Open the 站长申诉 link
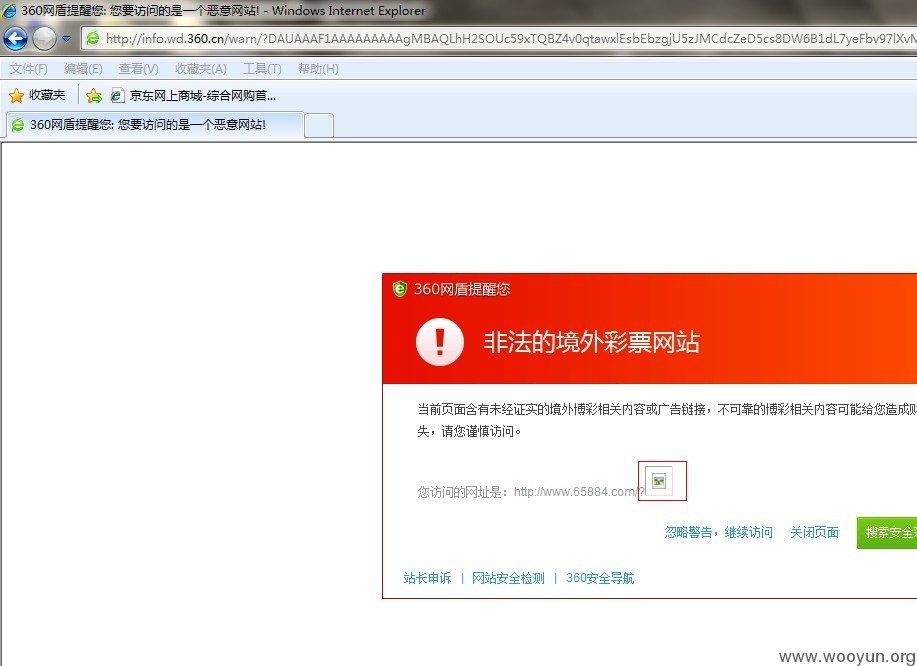This screenshot has height=666, width=917. 428,578
